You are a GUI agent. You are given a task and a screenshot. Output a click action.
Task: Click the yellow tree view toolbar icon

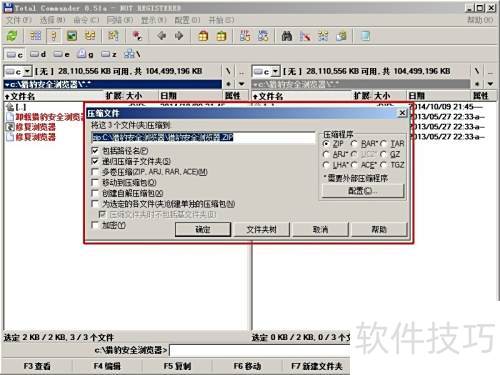(x=90, y=36)
